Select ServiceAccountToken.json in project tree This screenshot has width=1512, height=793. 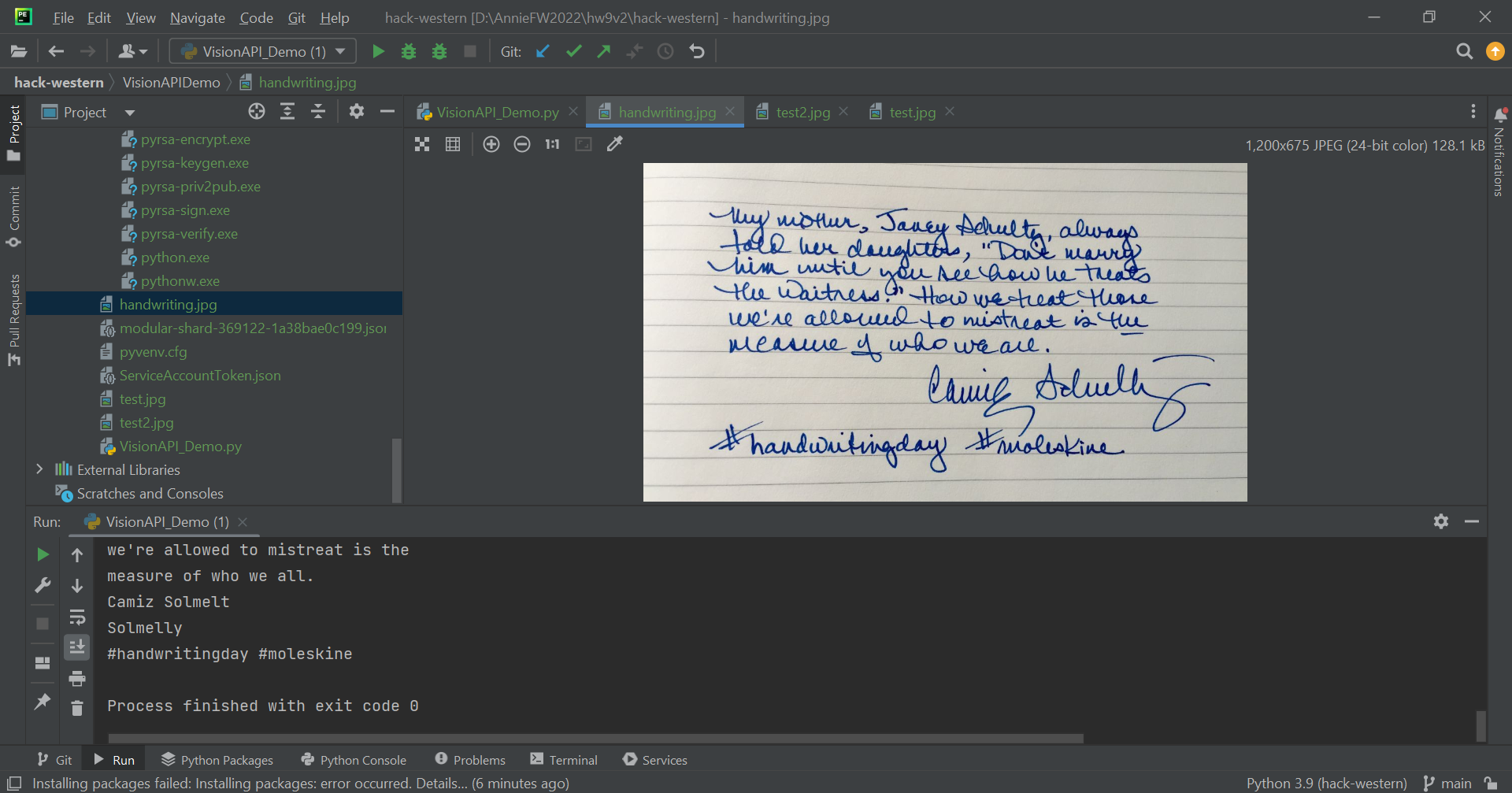(200, 376)
